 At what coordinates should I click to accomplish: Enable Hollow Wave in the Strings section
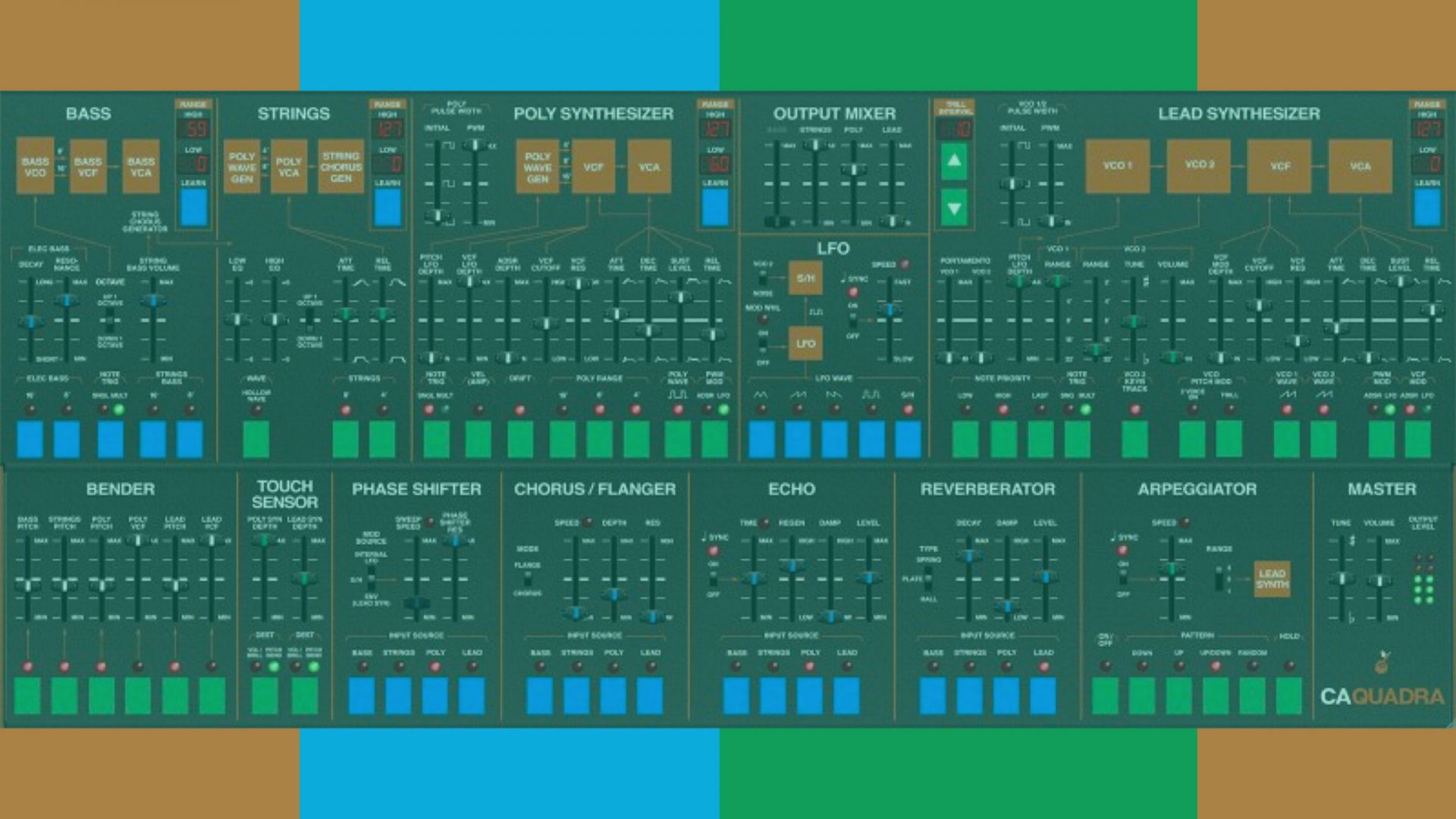[x=258, y=438]
